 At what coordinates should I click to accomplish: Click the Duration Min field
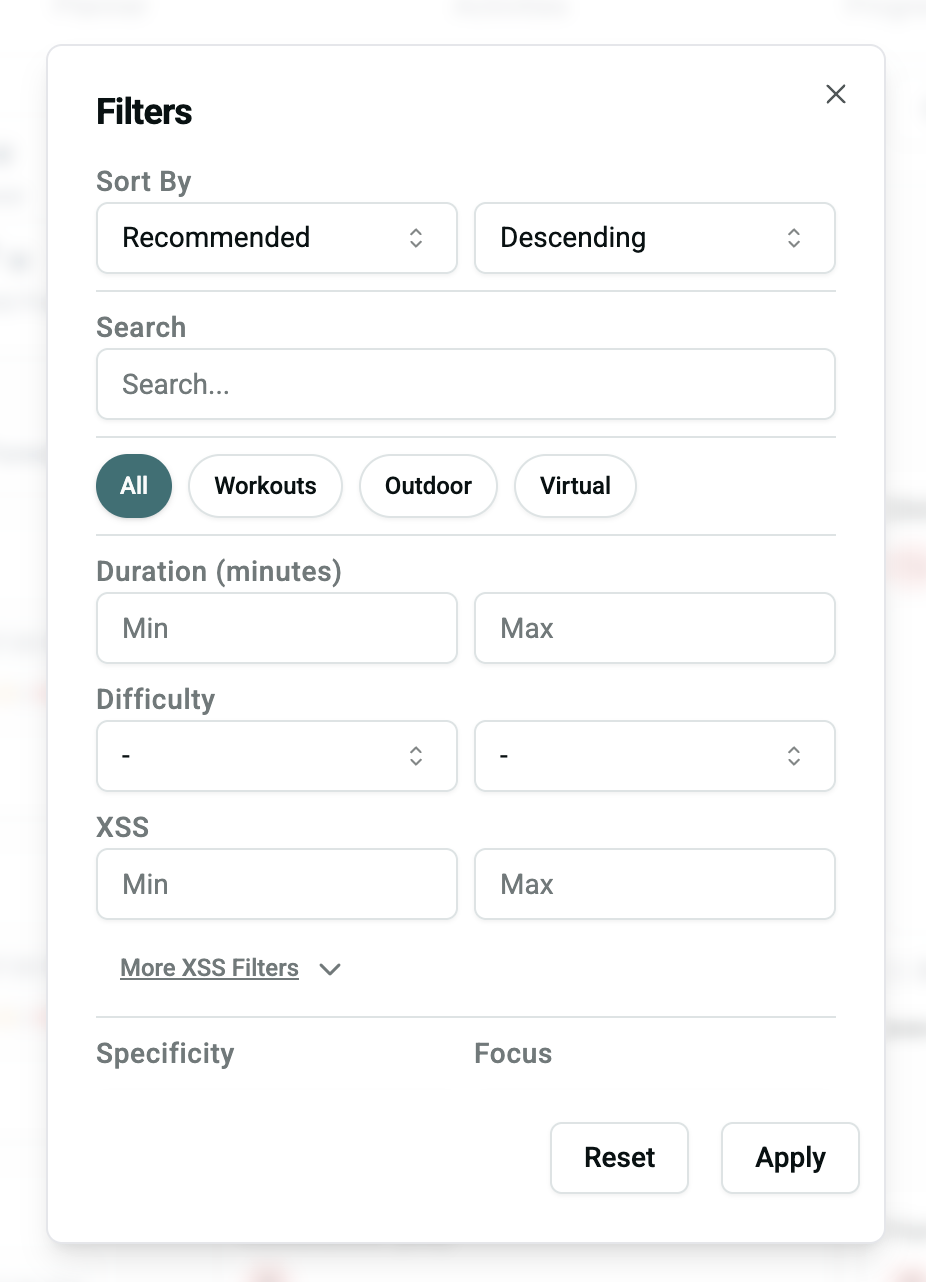(x=276, y=628)
